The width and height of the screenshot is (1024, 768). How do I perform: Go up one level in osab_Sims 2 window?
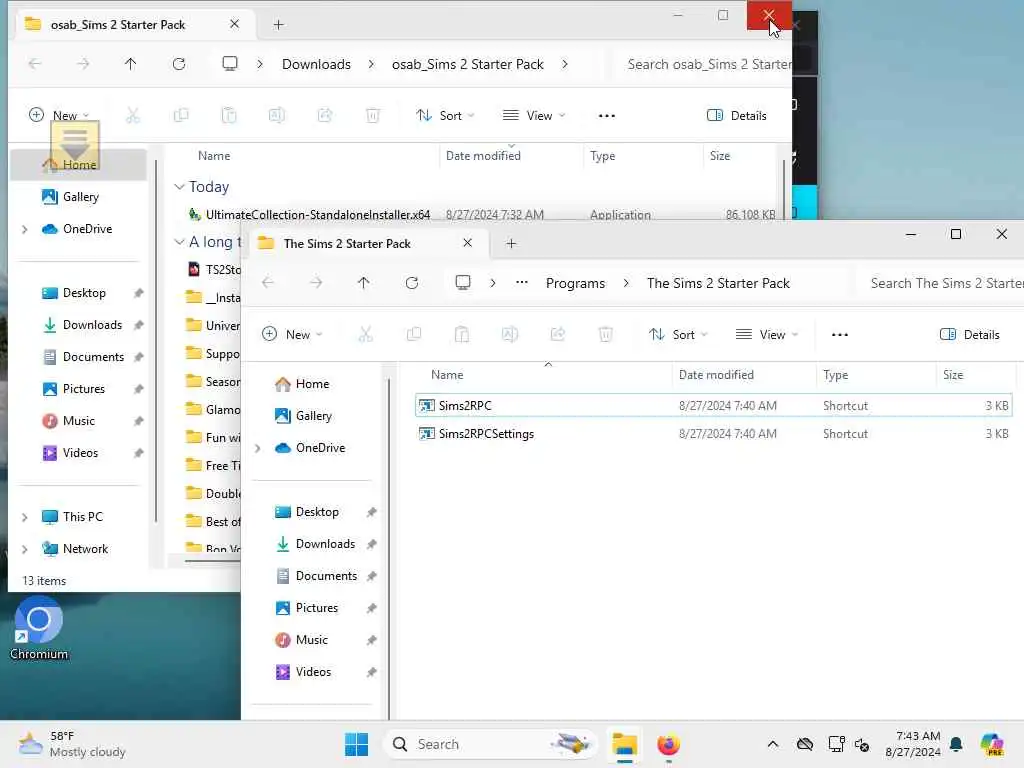(x=131, y=64)
